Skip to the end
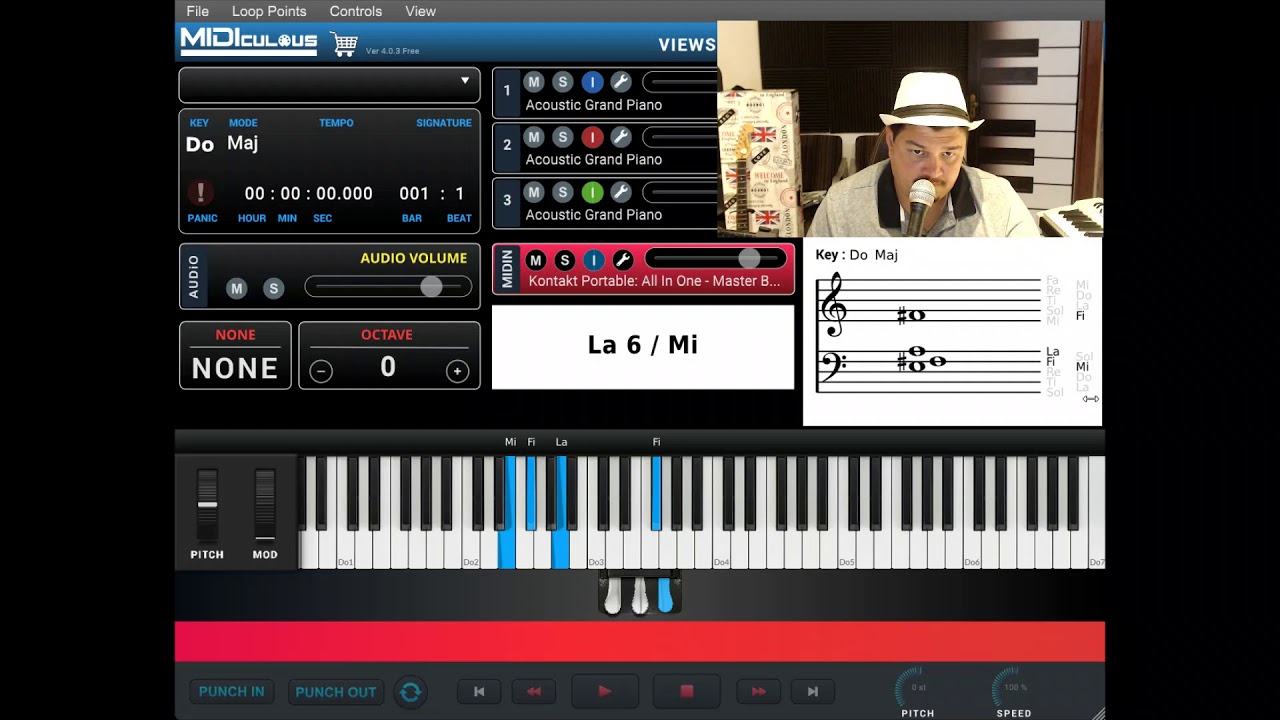This screenshot has height=720, width=1280. (x=813, y=691)
